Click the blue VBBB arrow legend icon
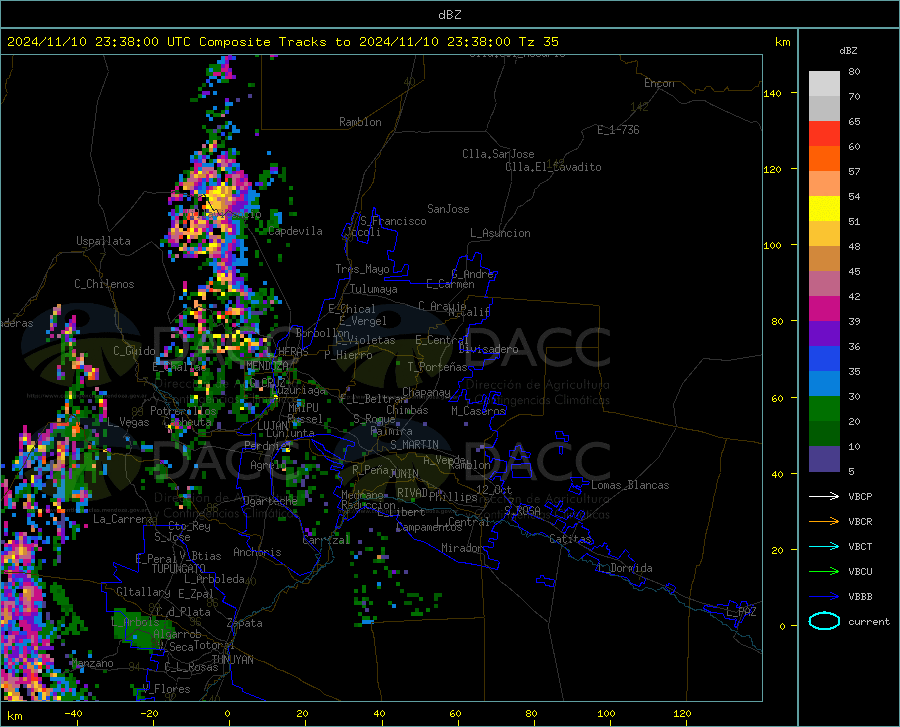The image size is (900, 727). tap(824, 597)
